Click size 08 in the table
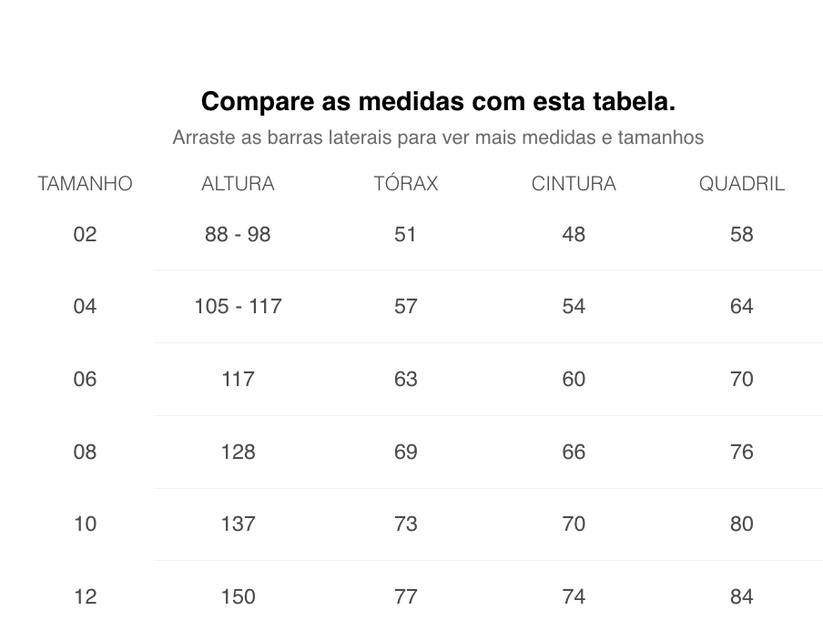This screenshot has height=641, width=823. [x=85, y=452]
